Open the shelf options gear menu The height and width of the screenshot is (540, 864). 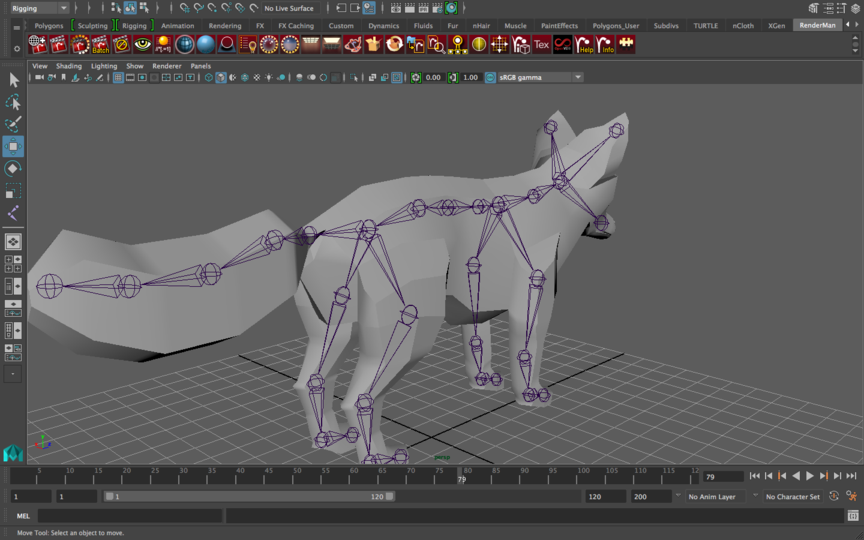point(17,48)
